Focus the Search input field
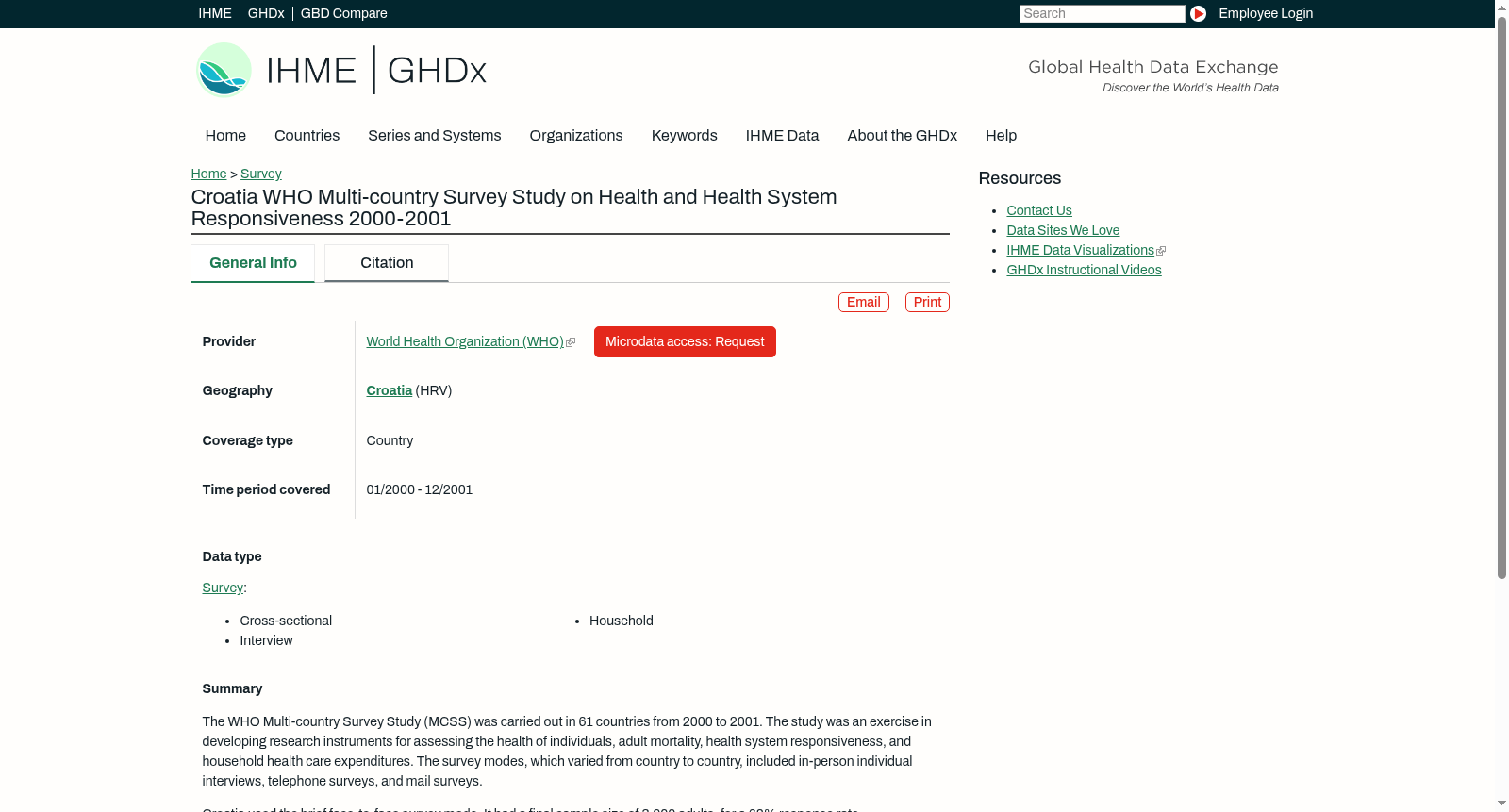The width and height of the screenshot is (1509, 812). tap(1102, 13)
